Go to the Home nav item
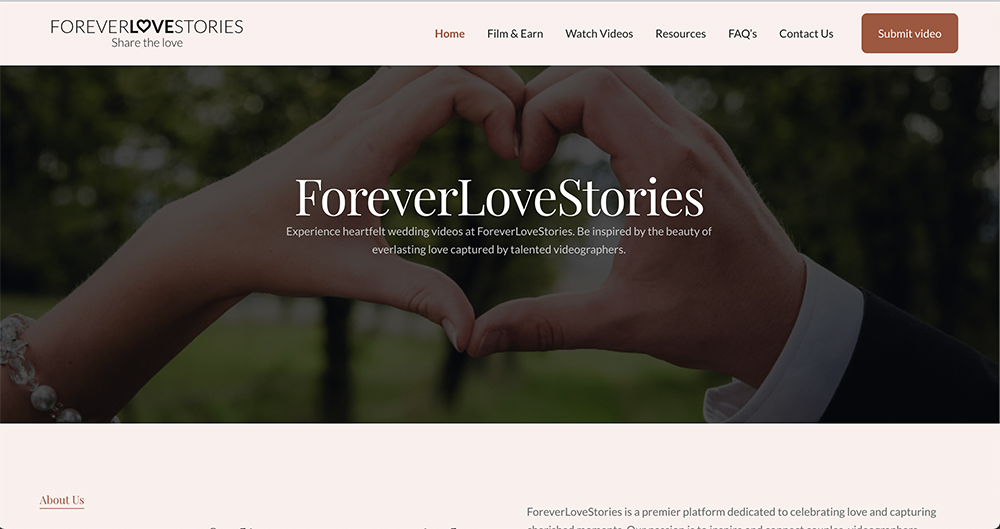This screenshot has height=529, width=1000. (450, 34)
